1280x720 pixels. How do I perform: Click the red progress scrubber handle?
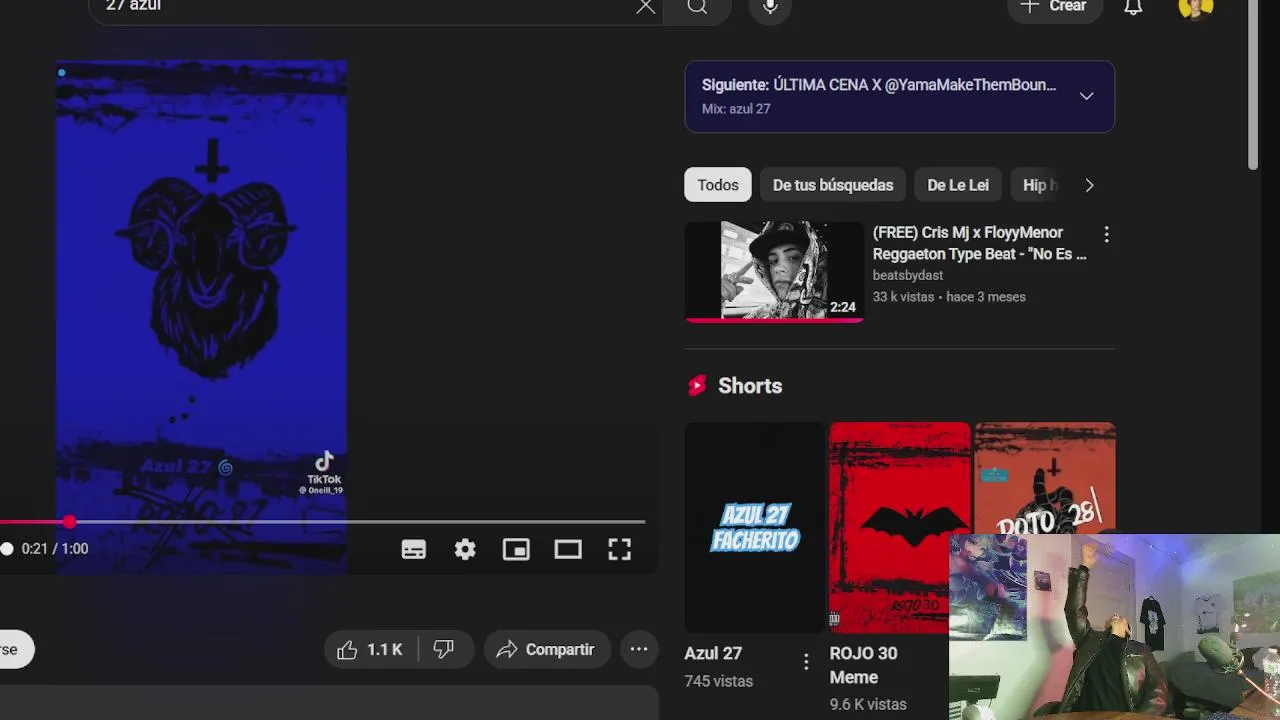tap(69, 522)
